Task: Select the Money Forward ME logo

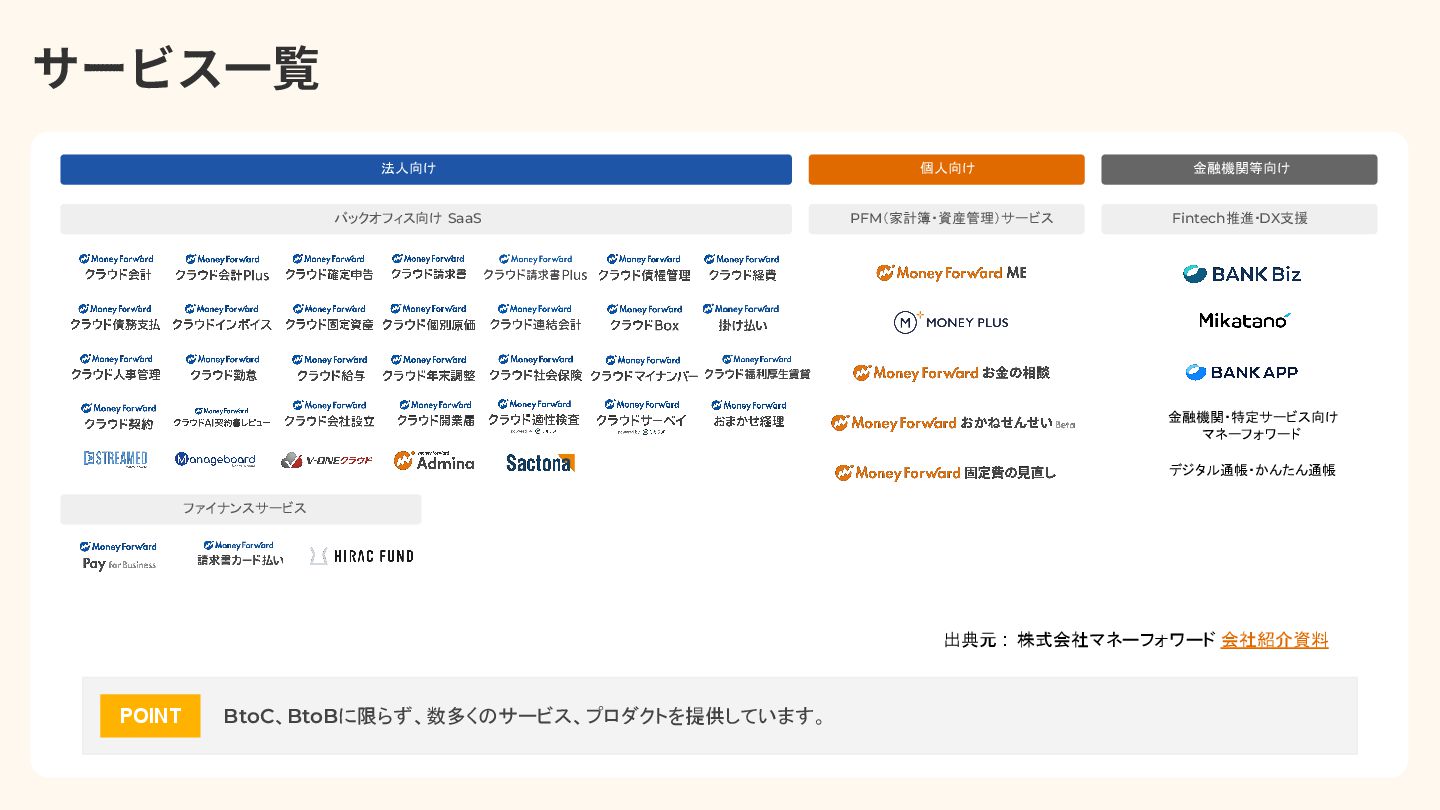Action: point(951,273)
